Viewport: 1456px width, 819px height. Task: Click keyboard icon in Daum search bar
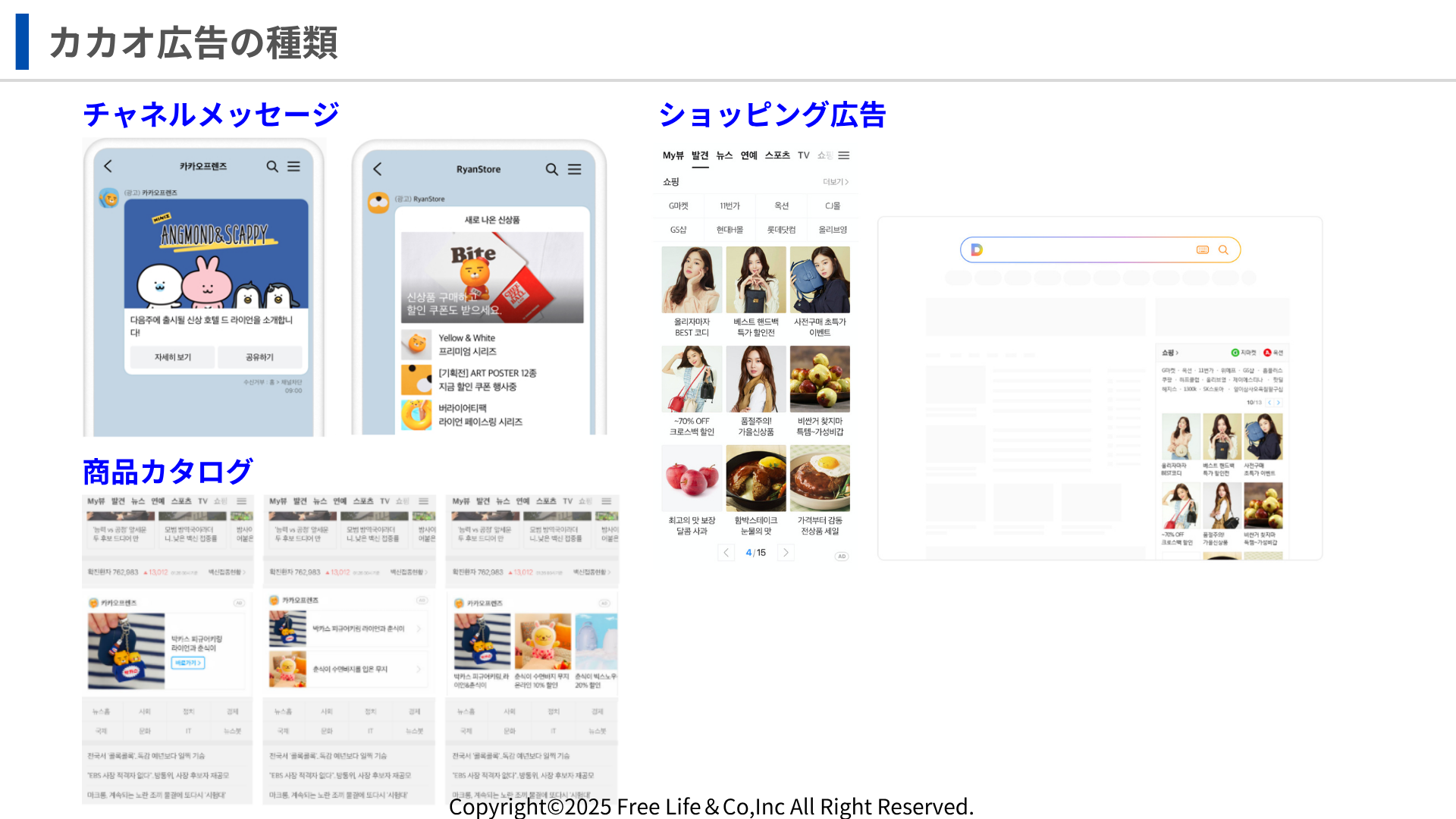(x=1203, y=249)
